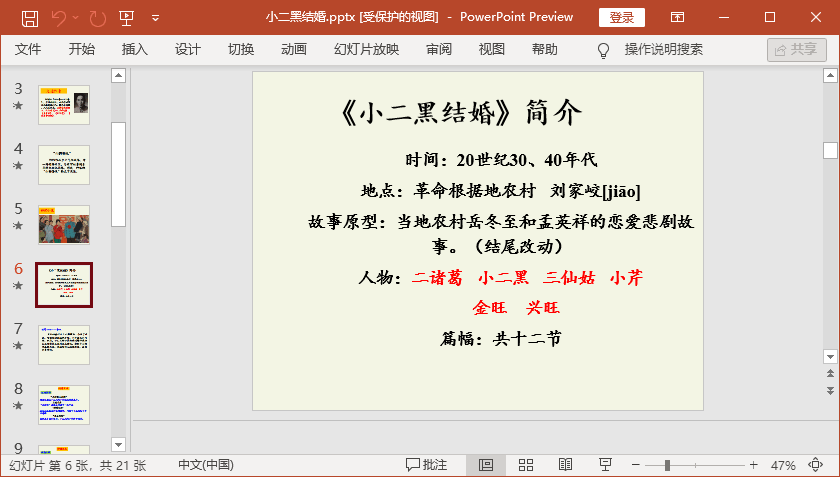Select slide 8 thumbnail
This screenshot has height=477, width=840.
coord(64,405)
